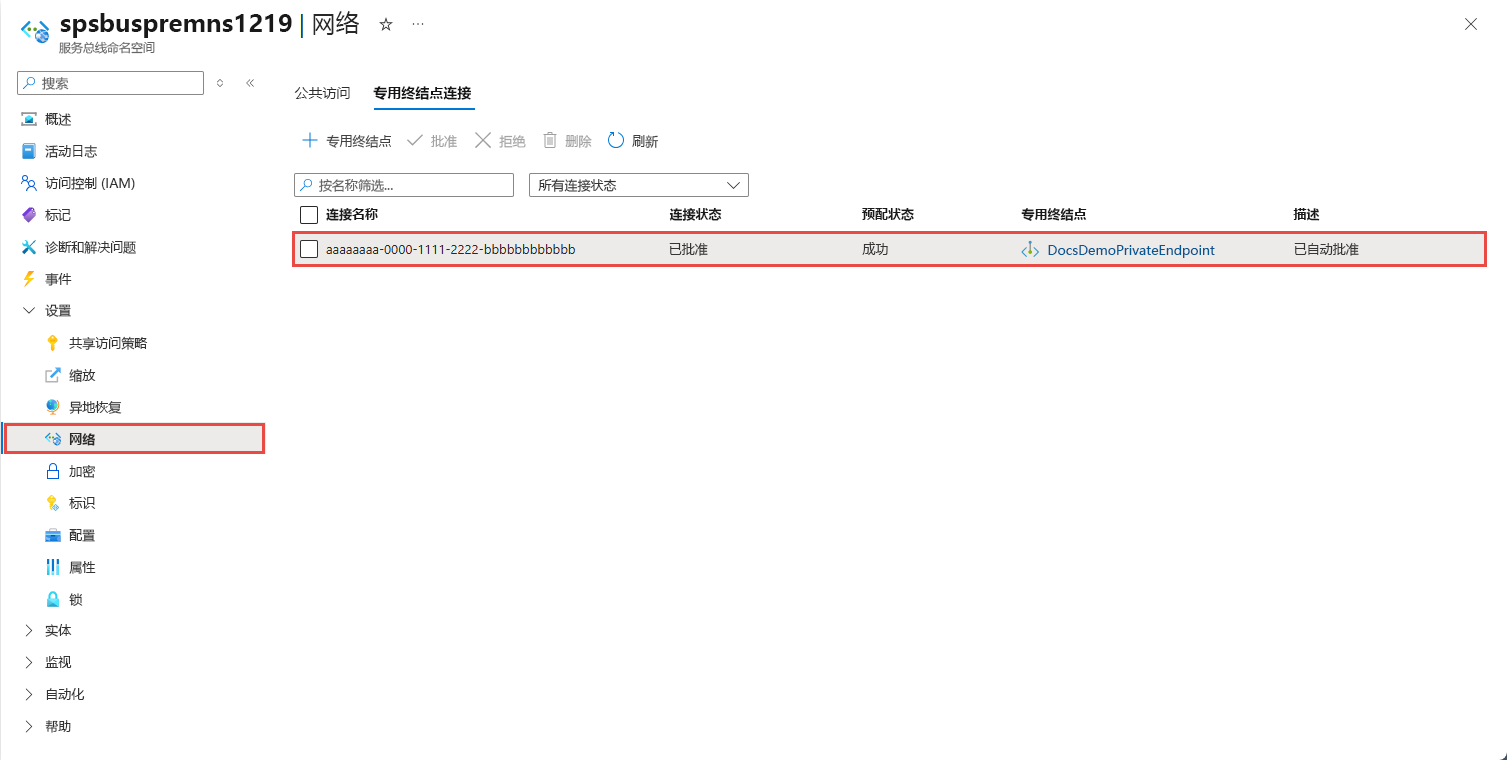Click the 已批准 status cell

688,249
